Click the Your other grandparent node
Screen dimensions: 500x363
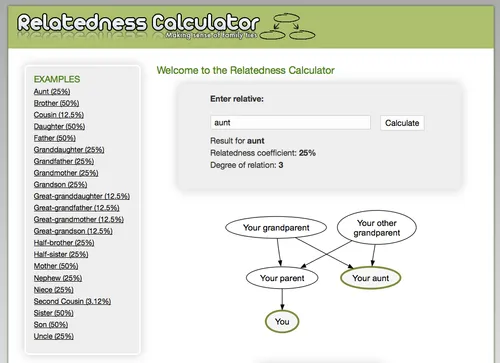tap(377, 228)
